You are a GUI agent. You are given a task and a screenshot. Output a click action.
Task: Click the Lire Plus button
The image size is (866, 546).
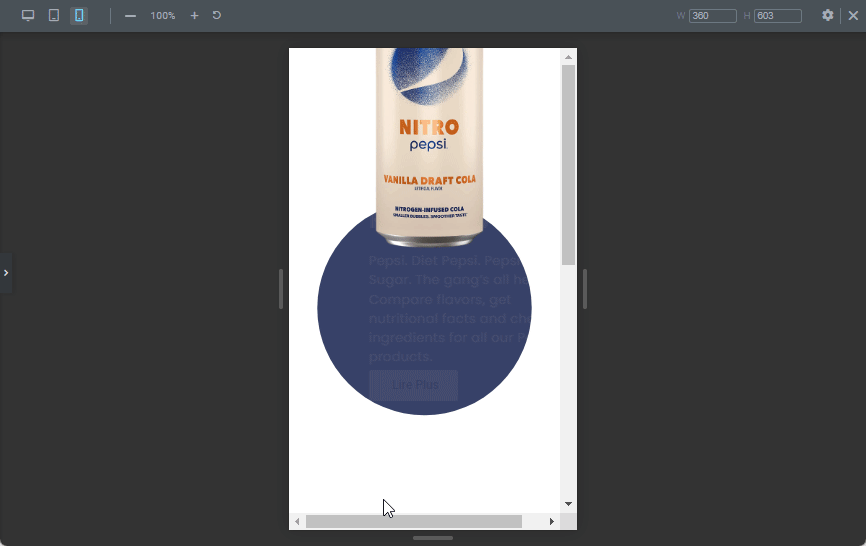click(414, 385)
